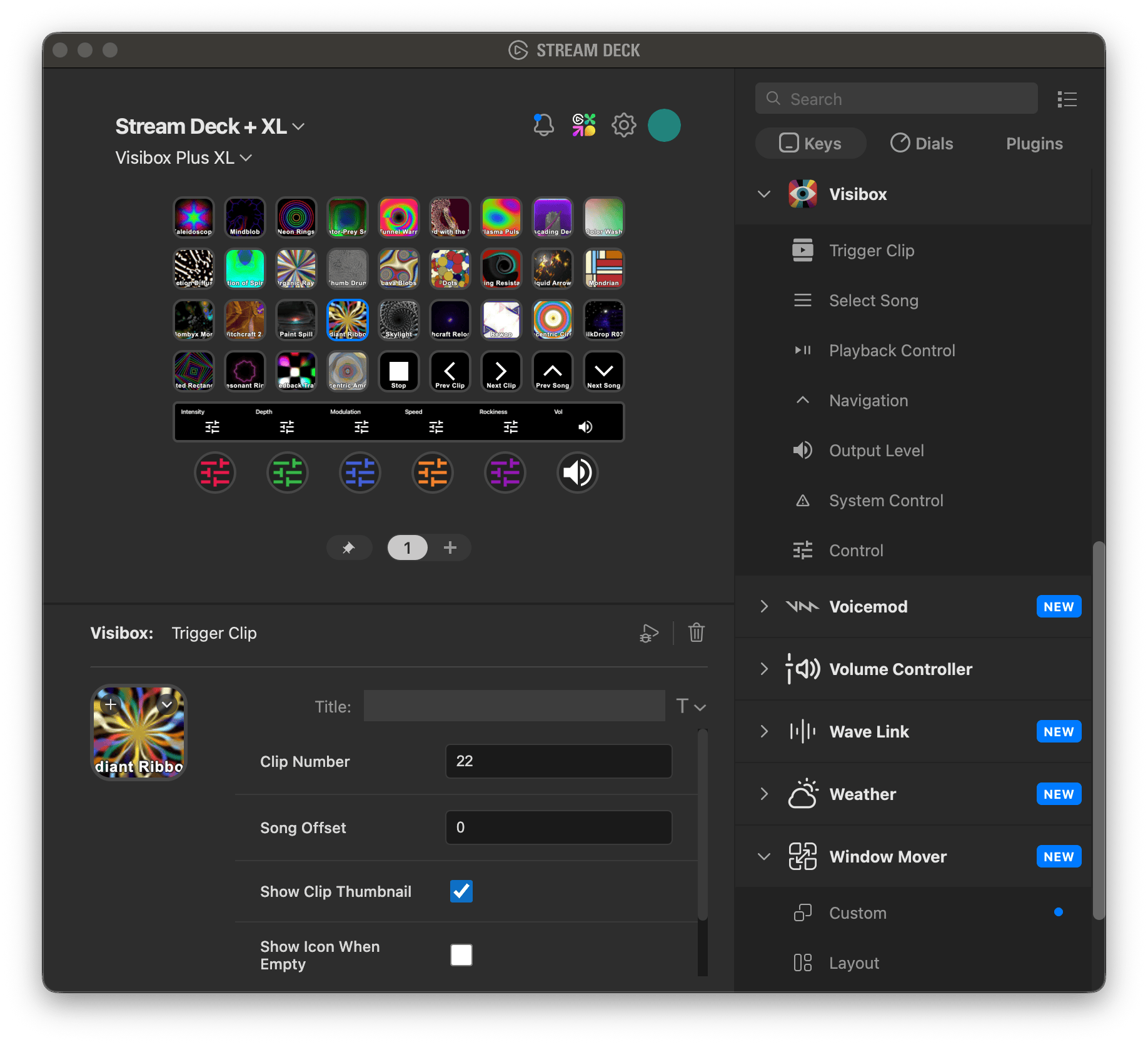Check Show Icon When Empty checkbox
The image size is (1148, 1045).
tap(461, 955)
